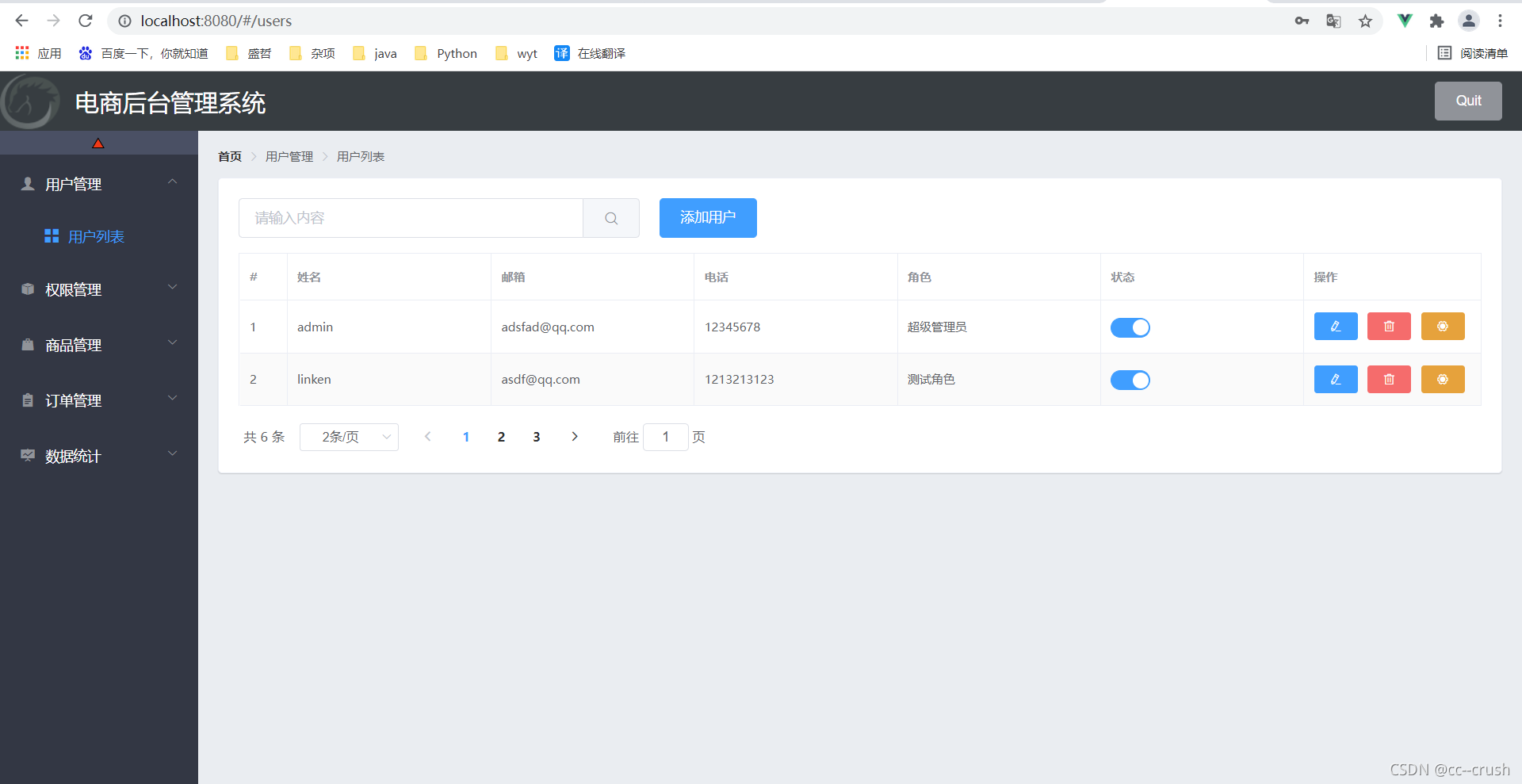The height and width of the screenshot is (784, 1522).
Task: Expand the 订单管理 sidebar menu
Action: 99,400
